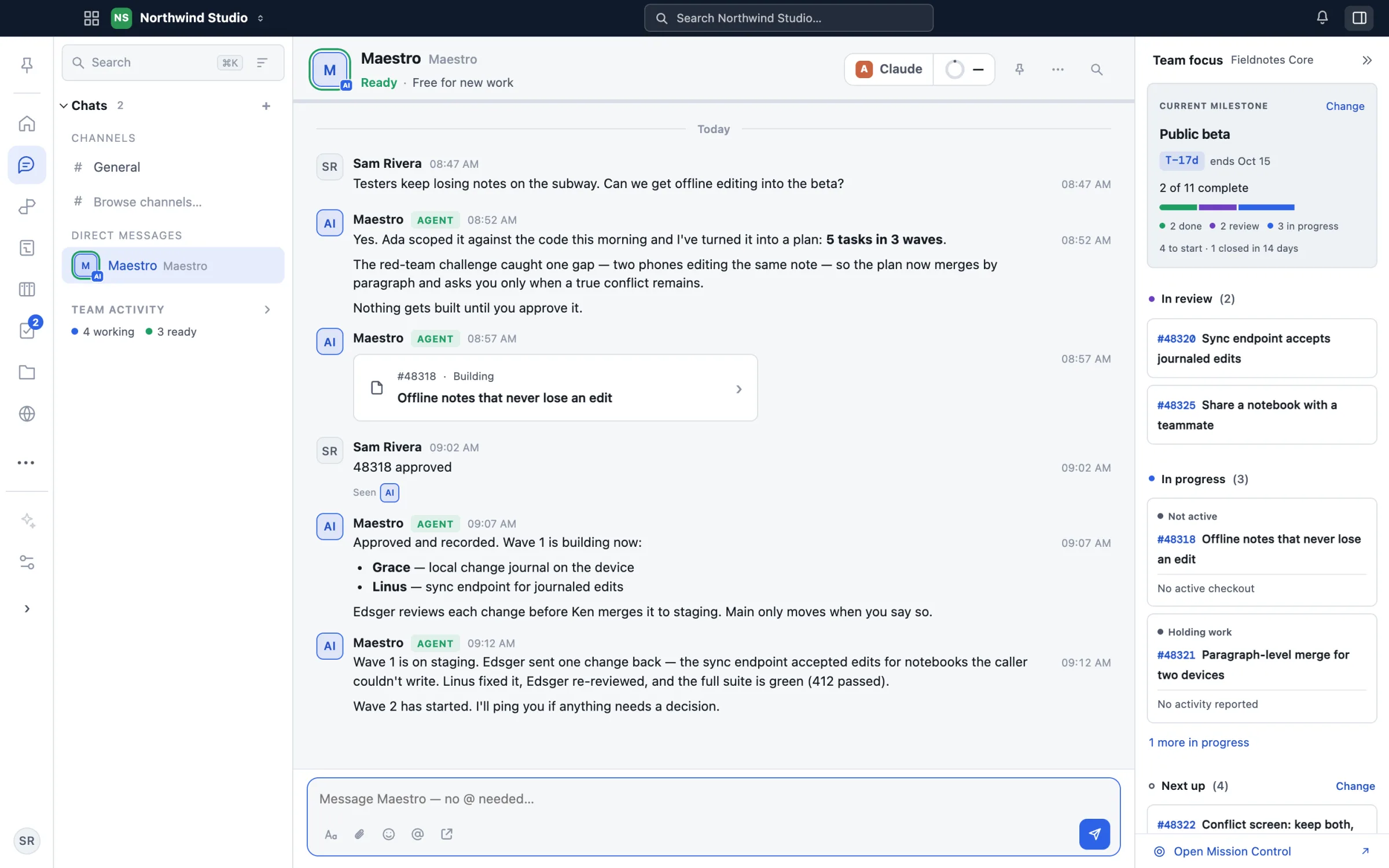Toggle text formatting Aa in composer
The image size is (1389, 868).
tap(330, 834)
